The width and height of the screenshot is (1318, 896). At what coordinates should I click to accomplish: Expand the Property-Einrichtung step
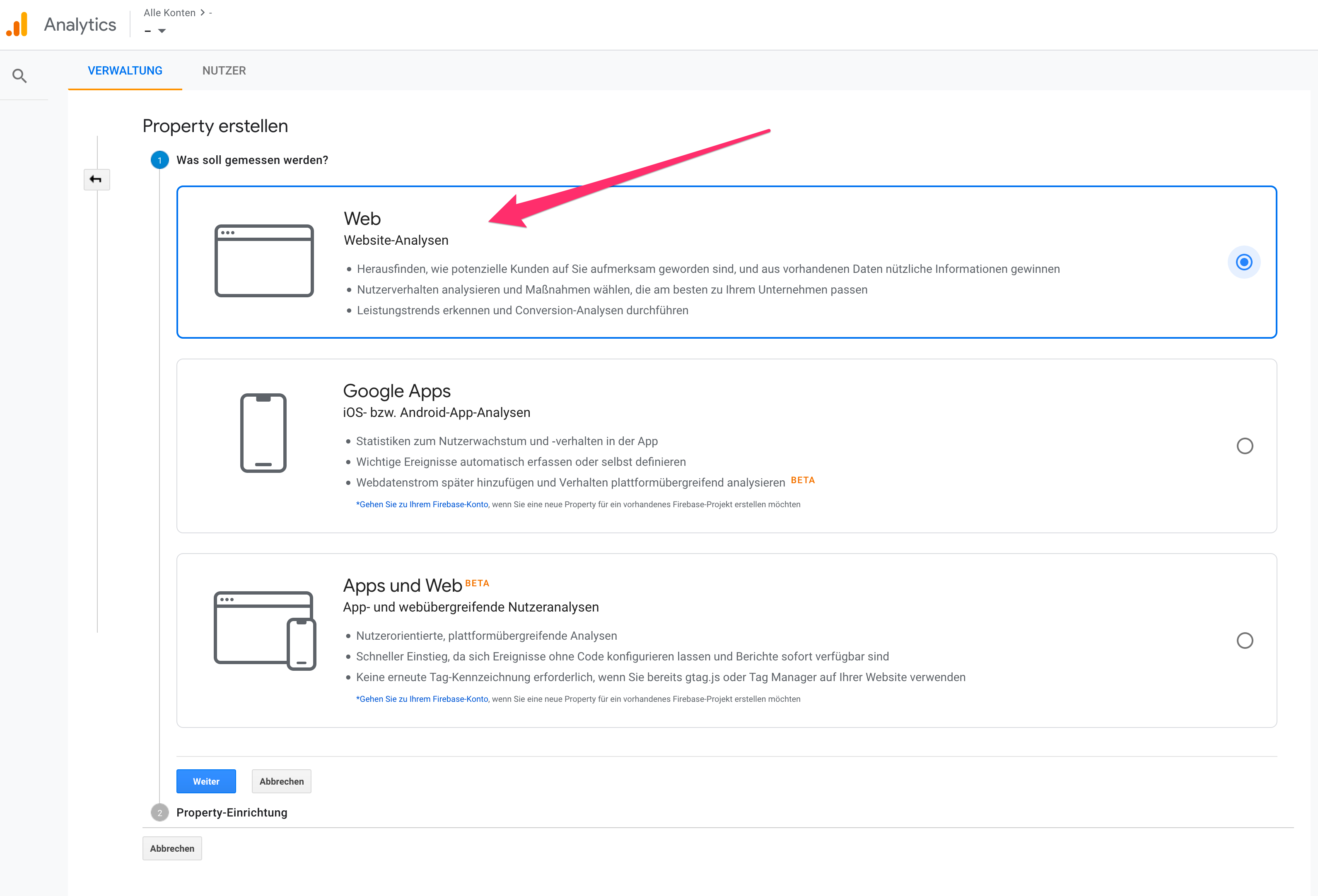(x=232, y=813)
